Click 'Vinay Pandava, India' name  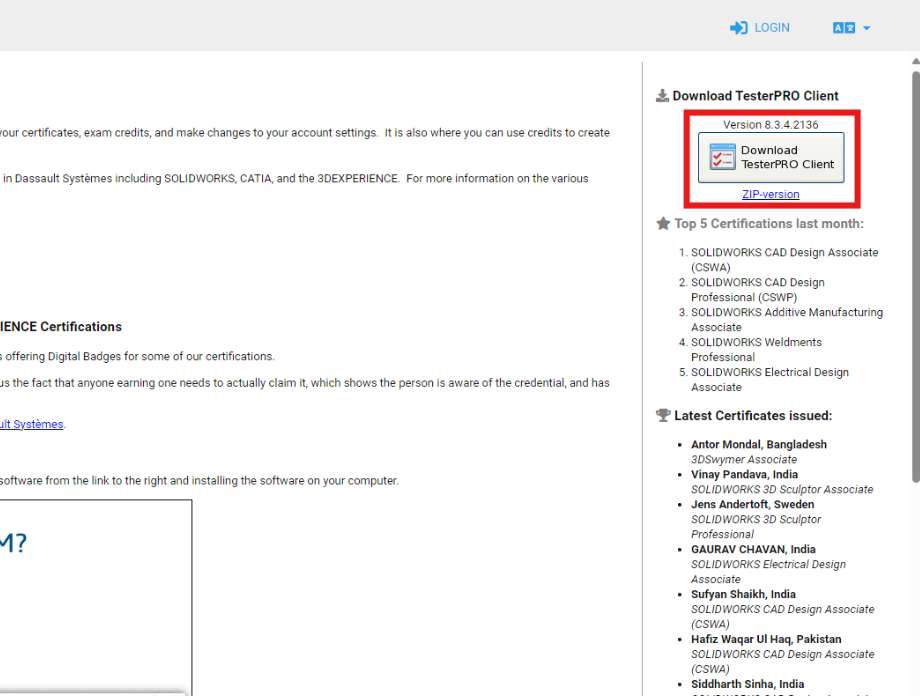[x=744, y=474]
